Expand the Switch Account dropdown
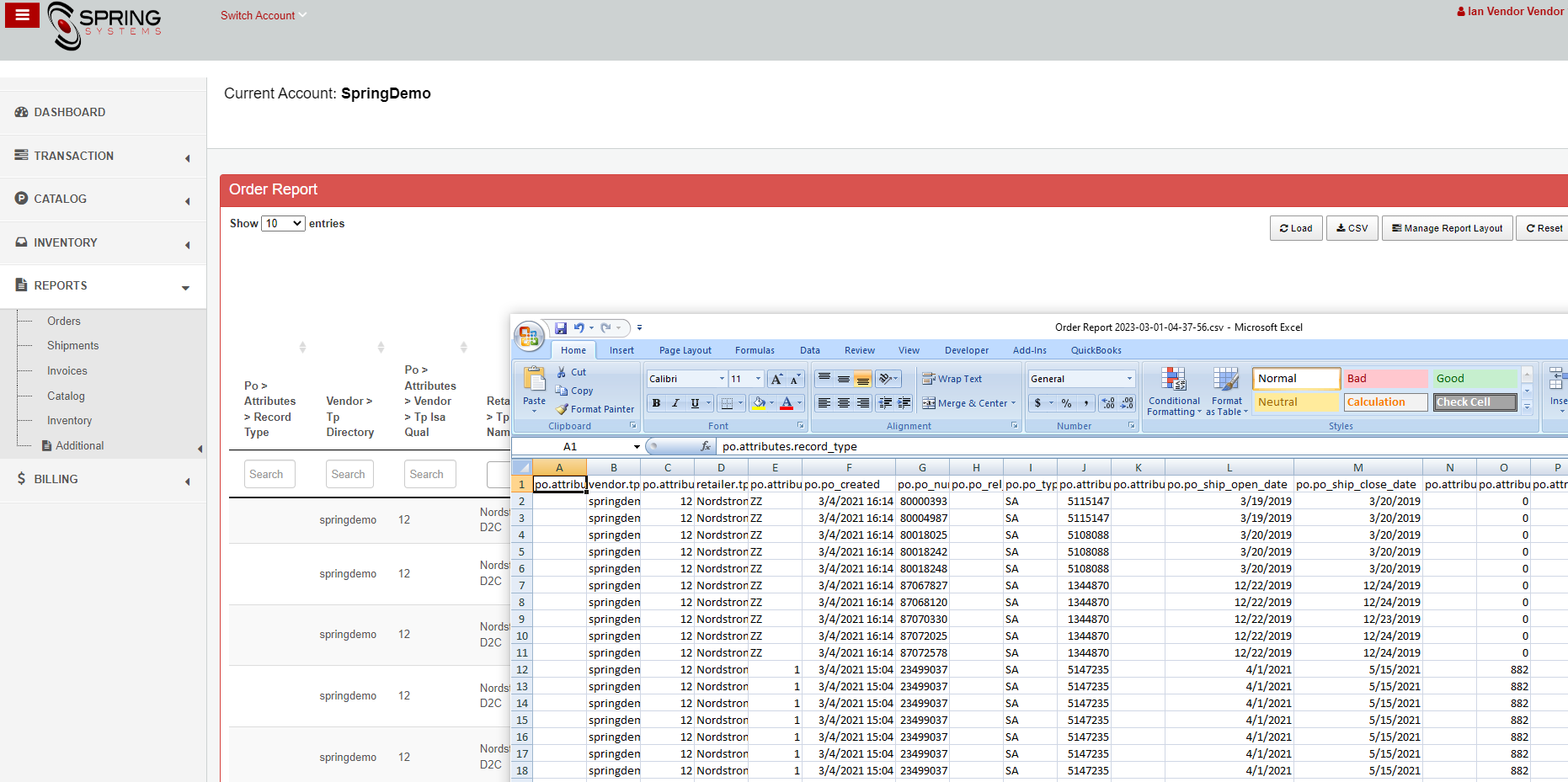Screen dimensions: 1568x782 pyautogui.click(x=263, y=15)
